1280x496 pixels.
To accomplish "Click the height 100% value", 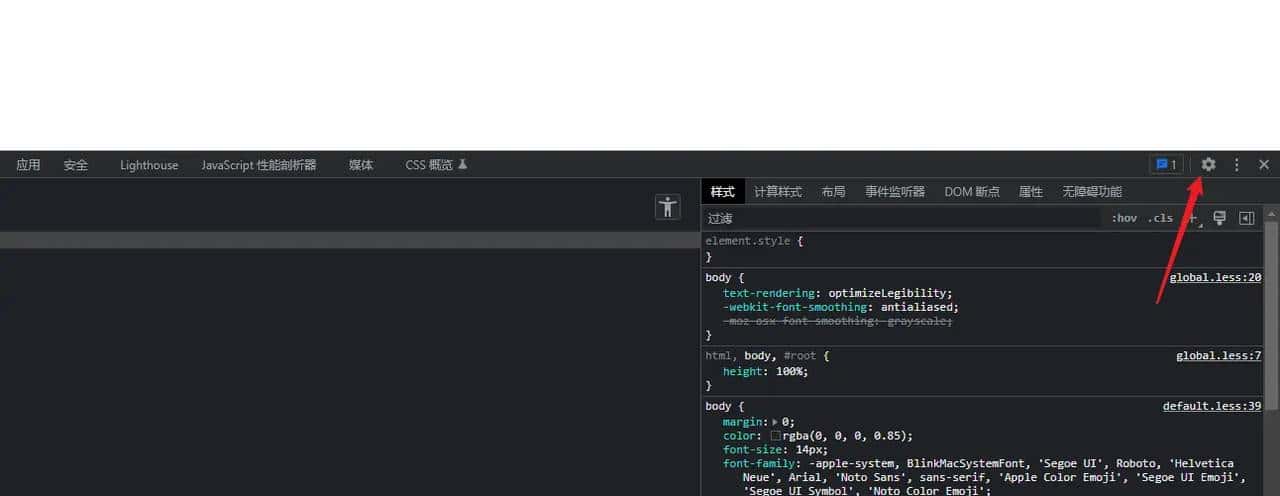I will (x=787, y=371).
